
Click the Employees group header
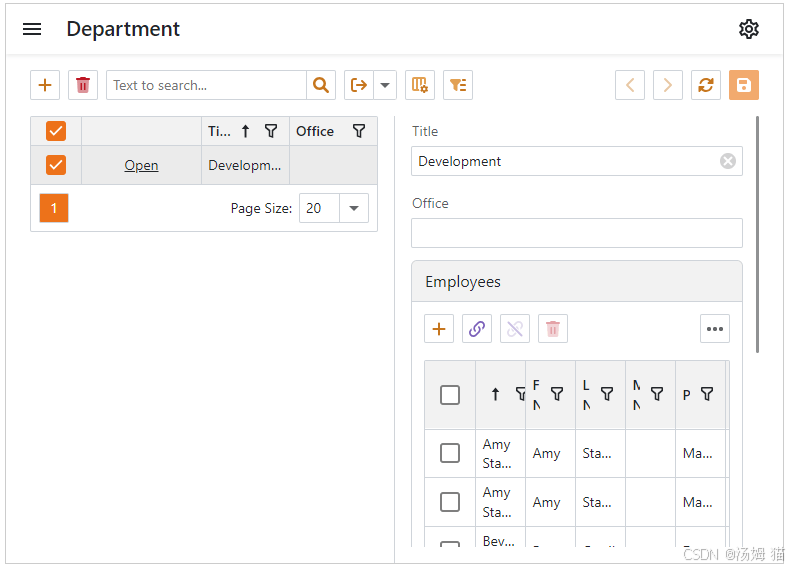(577, 281)
